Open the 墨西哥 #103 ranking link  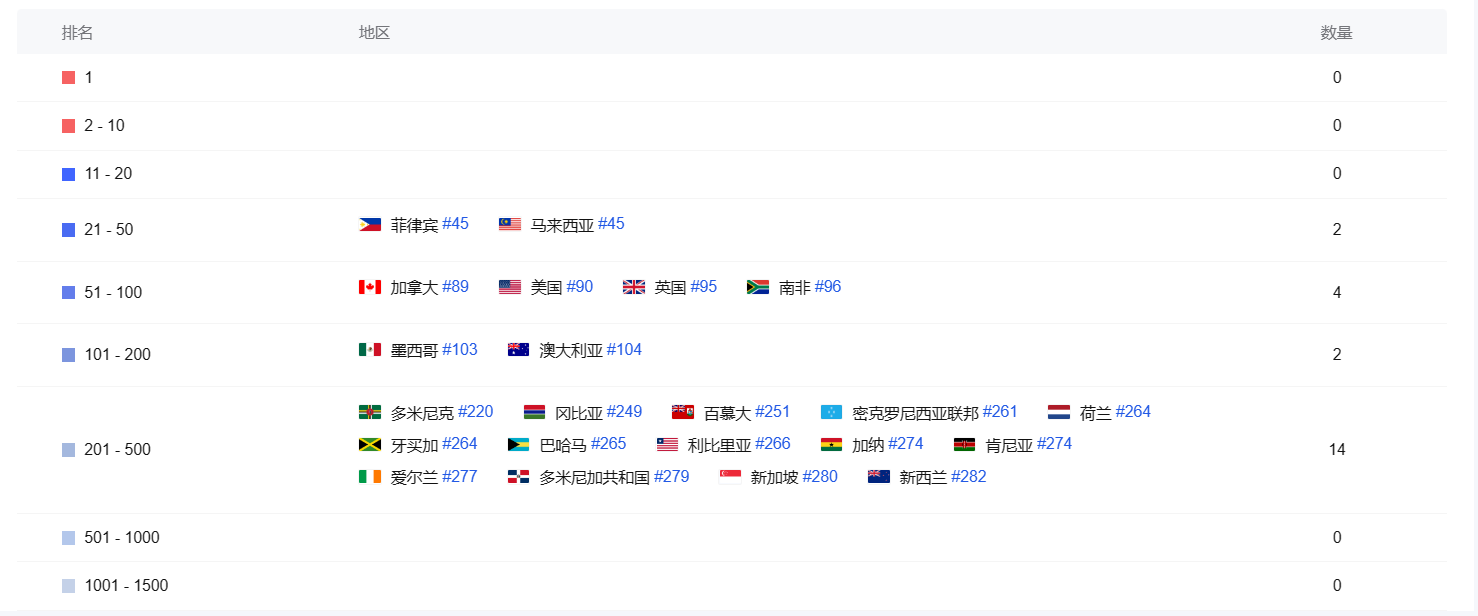(459, 350)
